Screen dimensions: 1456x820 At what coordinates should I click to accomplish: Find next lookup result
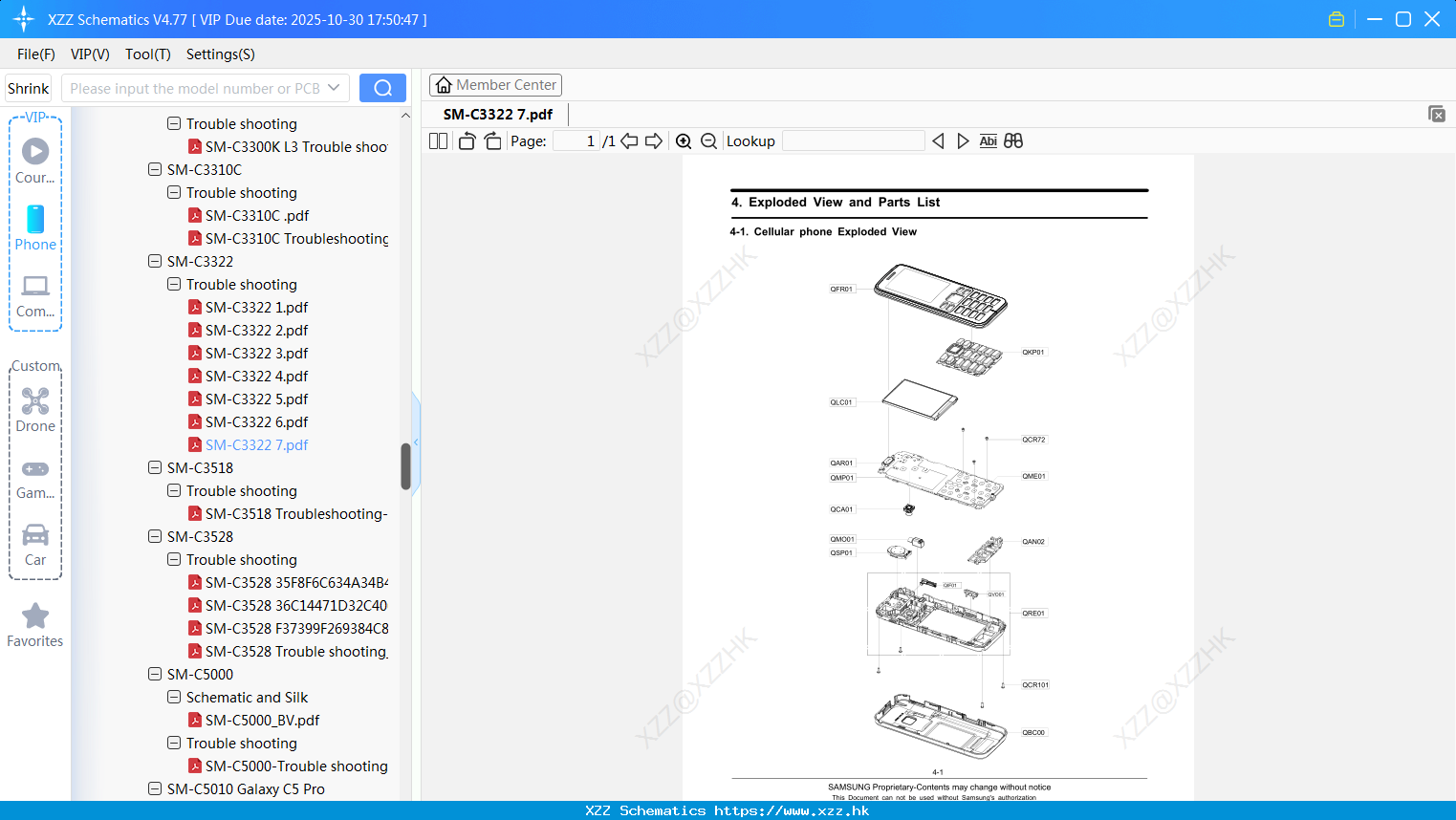(x=963, y=140)
